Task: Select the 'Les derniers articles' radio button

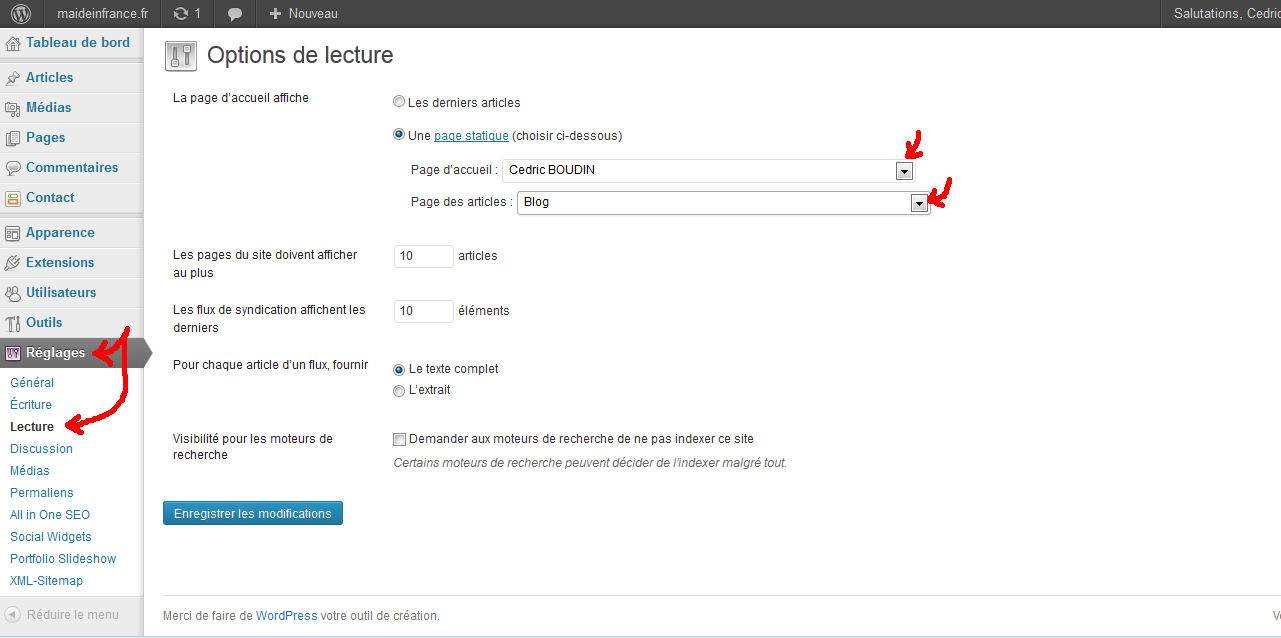Action: pos(400,102)
